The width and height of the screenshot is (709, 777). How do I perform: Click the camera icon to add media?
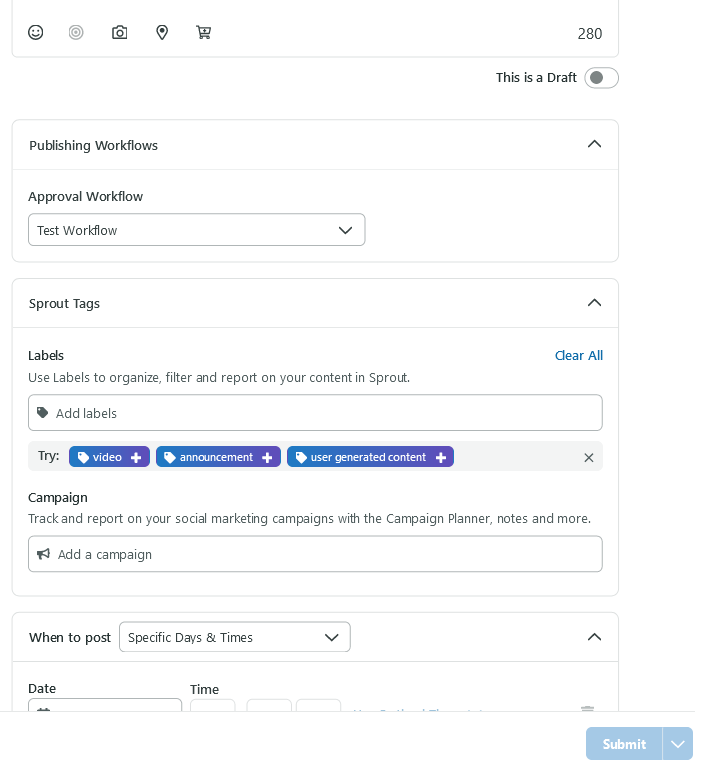[x=120, y=32]
